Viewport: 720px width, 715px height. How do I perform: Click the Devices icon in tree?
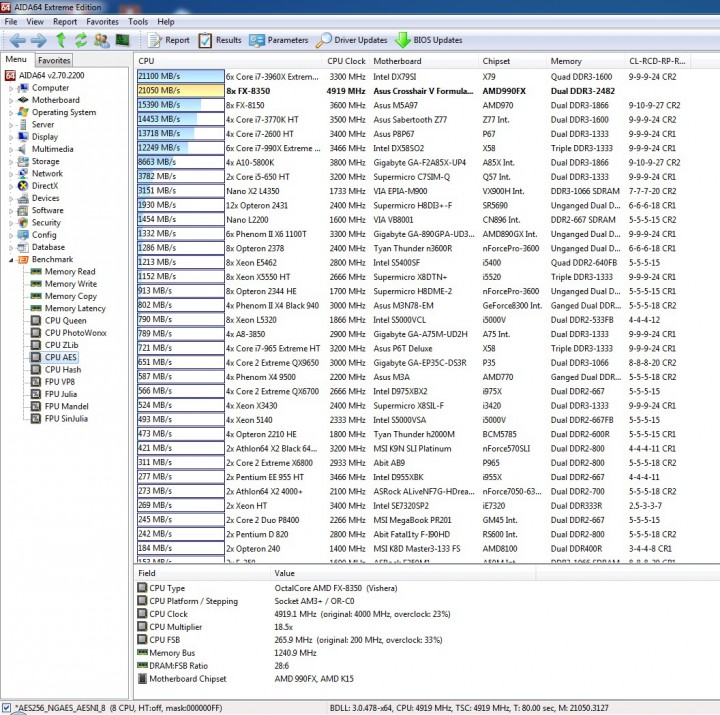point(23,198)
